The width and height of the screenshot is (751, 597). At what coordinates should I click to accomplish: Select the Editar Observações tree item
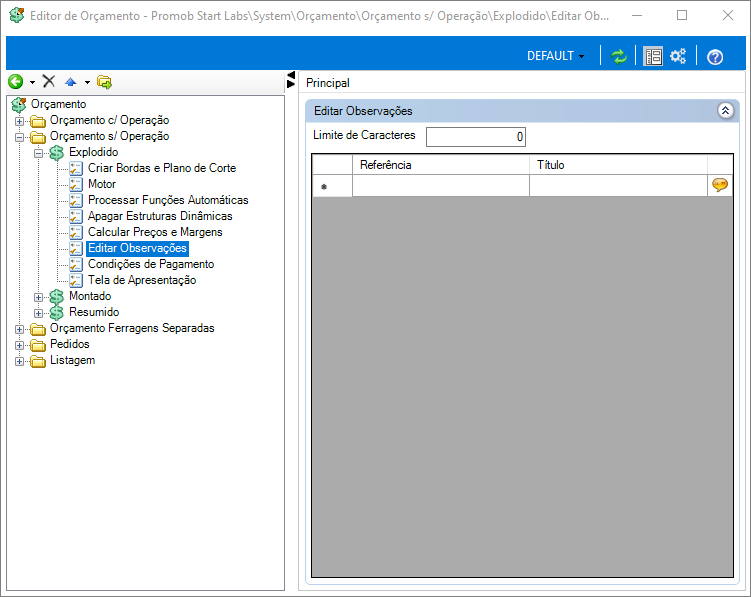pos(137,248)
